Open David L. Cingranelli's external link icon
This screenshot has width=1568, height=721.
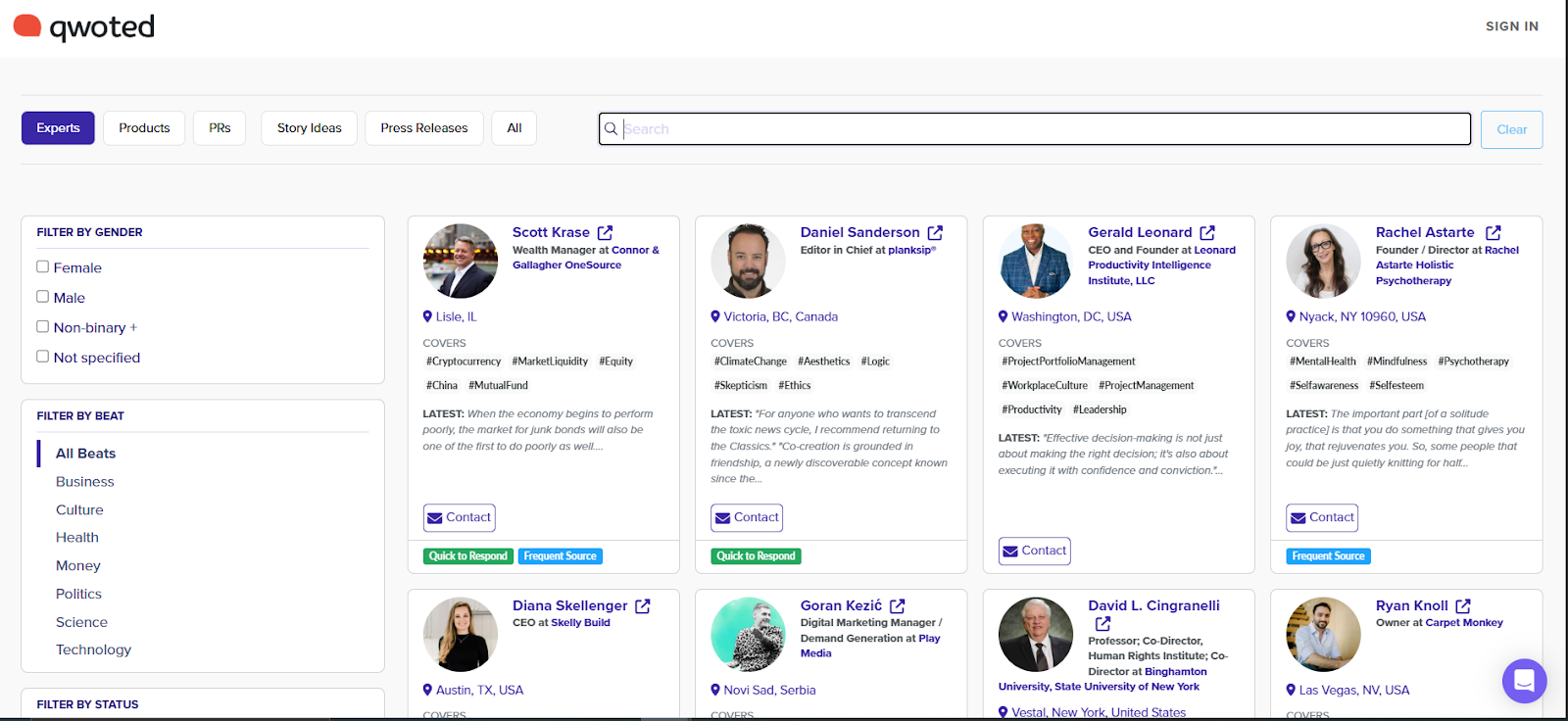coord(1103,624)
